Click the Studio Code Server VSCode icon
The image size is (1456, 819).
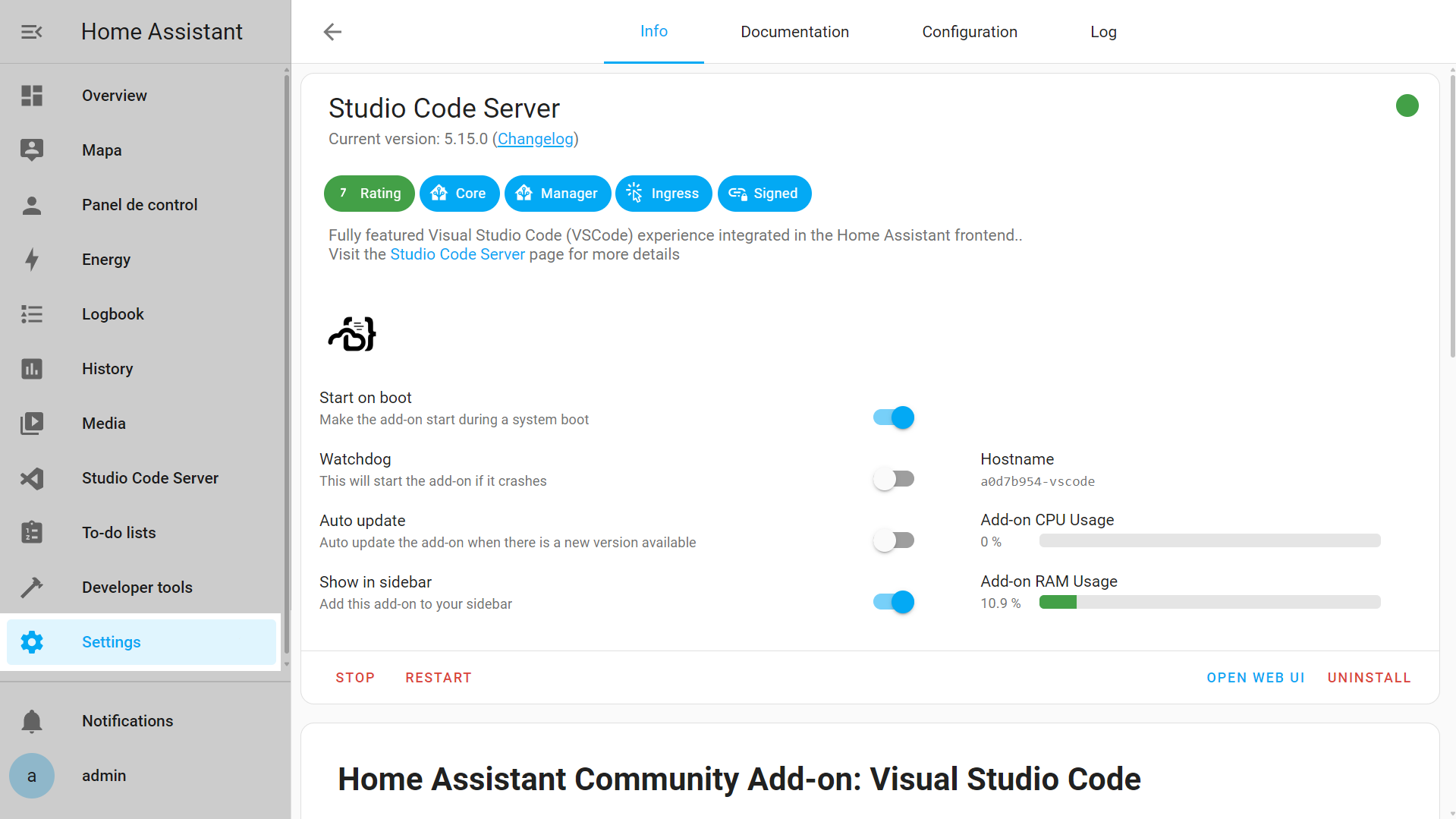(31, 478)
